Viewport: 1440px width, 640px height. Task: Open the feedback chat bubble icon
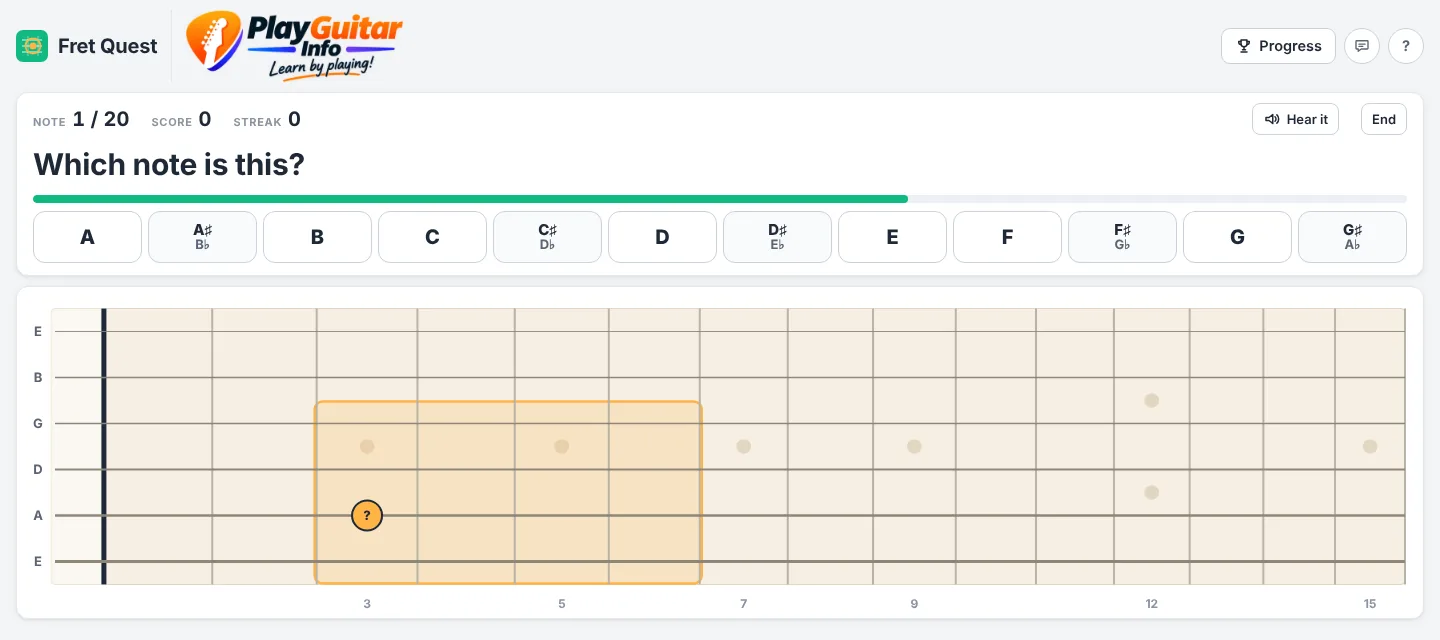(1361, 46)
